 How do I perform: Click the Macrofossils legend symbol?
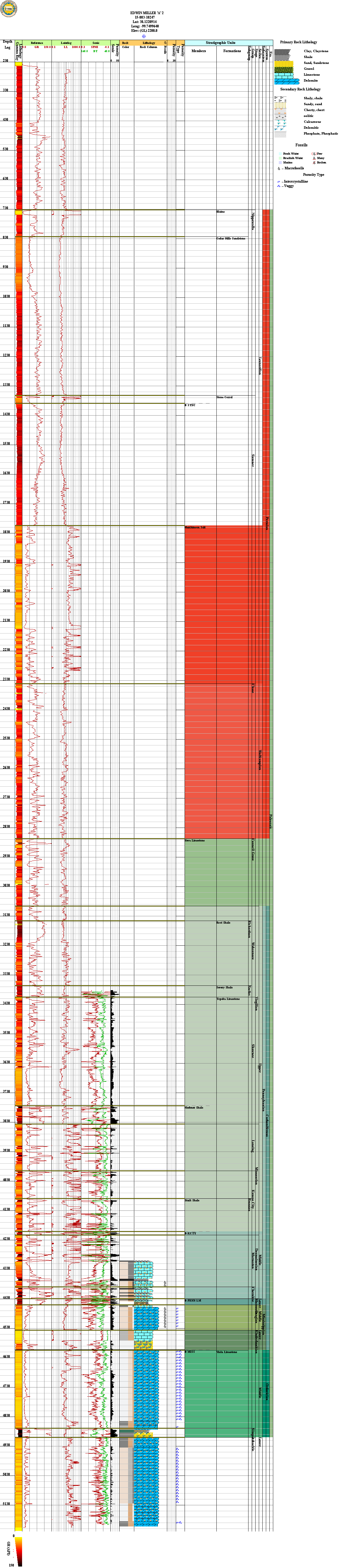[x=279, y=168]
